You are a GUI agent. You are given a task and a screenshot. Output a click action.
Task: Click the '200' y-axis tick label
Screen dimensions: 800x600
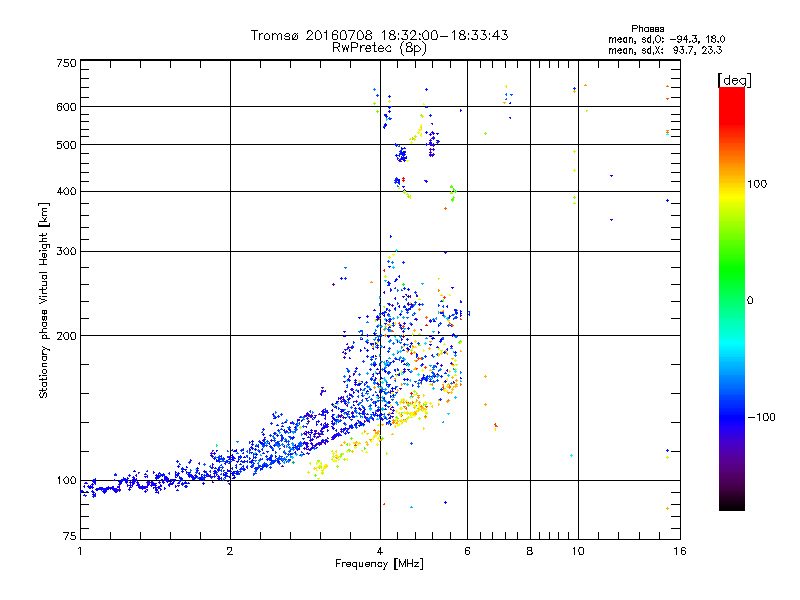pyautogui.click(x=66, y=336)
